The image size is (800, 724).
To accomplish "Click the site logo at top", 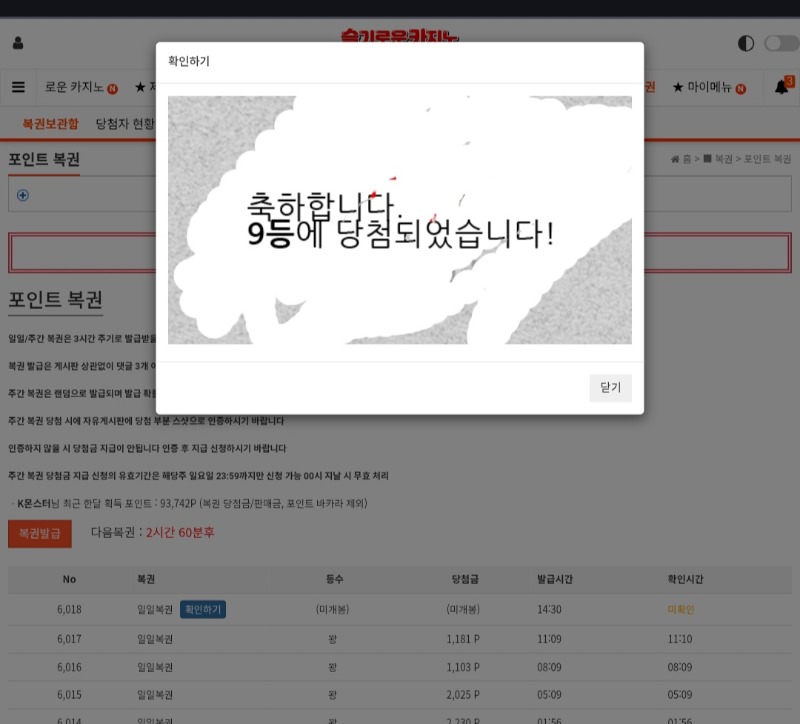I will coord(400,38).
